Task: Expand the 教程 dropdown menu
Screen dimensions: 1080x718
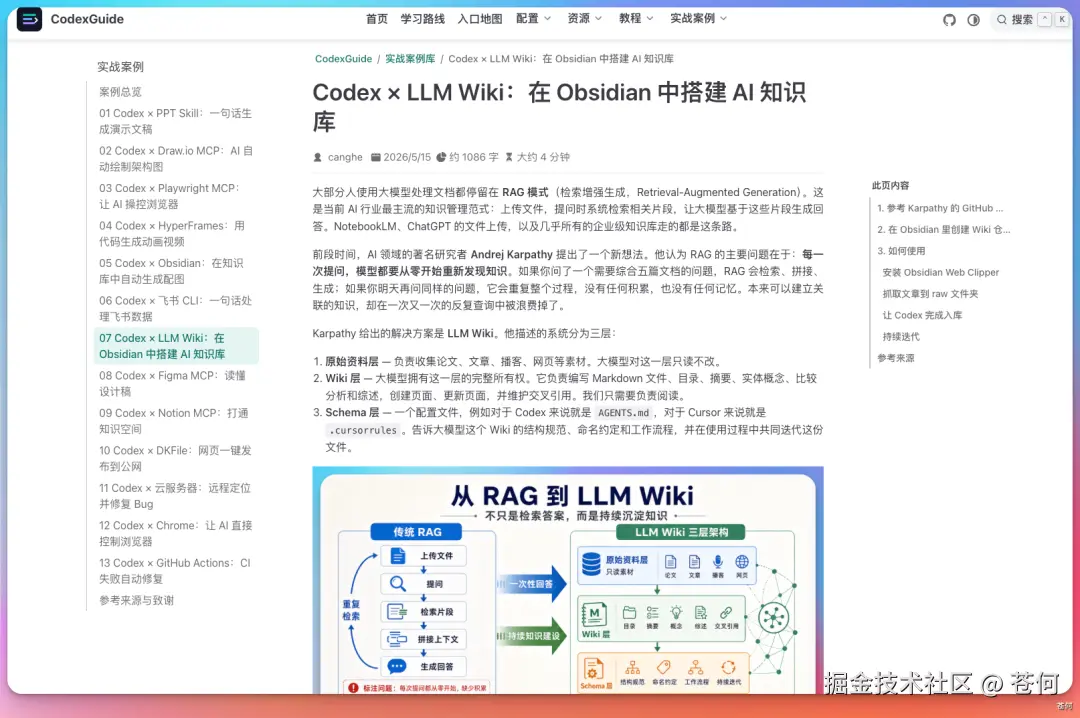Action: coord(636,19)
